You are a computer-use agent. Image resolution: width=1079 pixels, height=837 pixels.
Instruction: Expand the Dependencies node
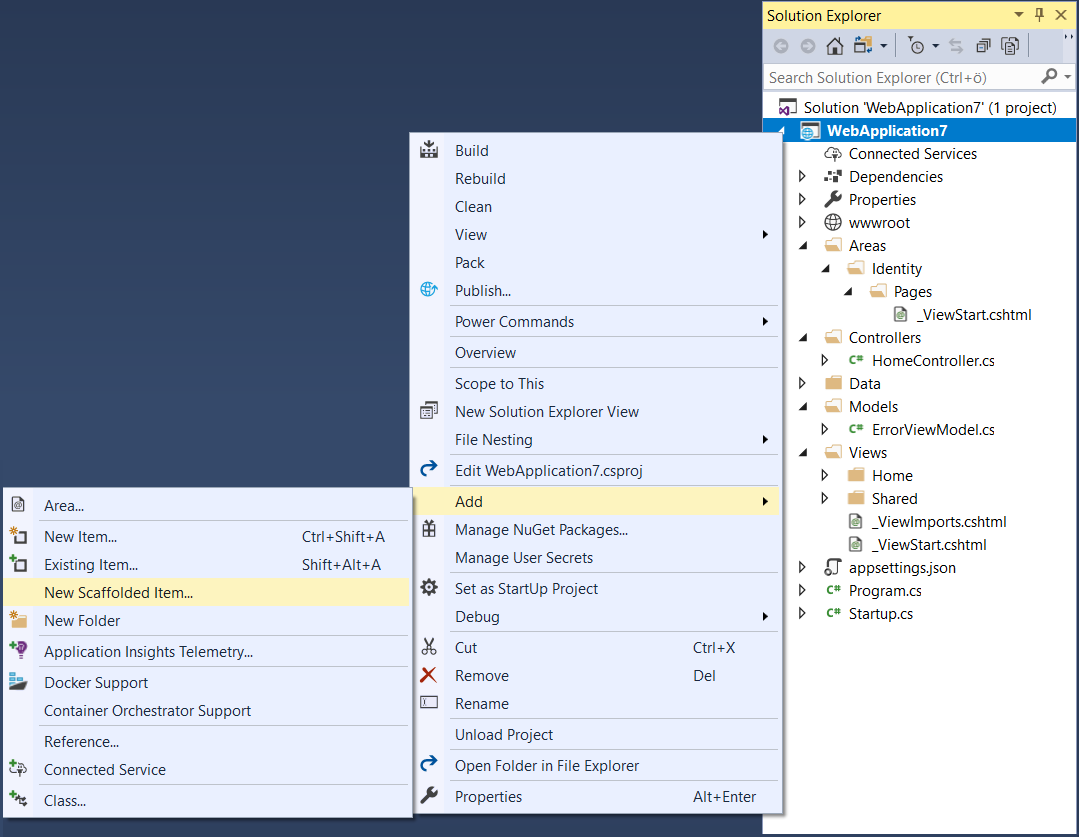(802, 176)
